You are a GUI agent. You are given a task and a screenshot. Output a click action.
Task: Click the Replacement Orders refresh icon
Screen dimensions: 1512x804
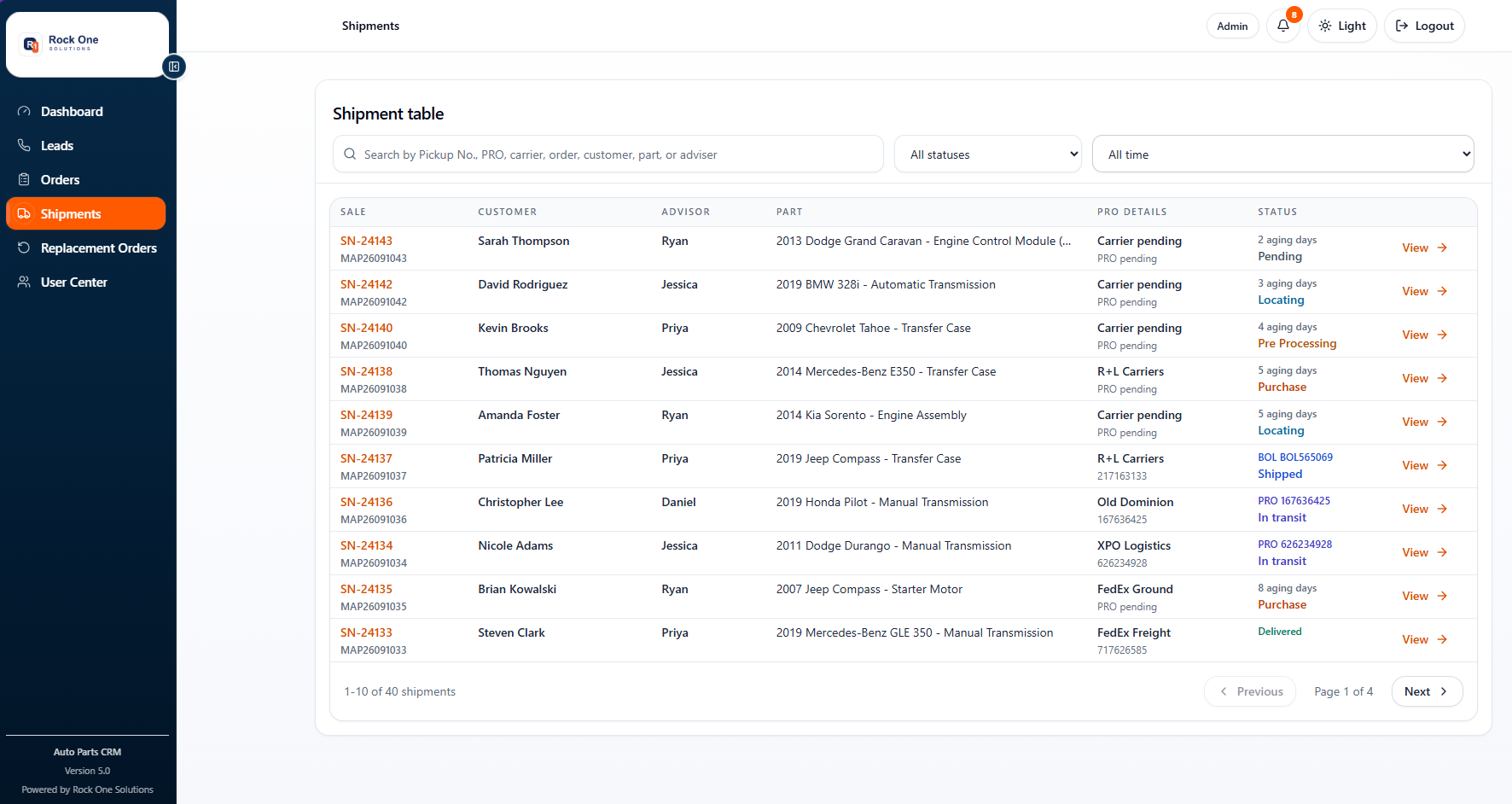[x=24, y=248]
